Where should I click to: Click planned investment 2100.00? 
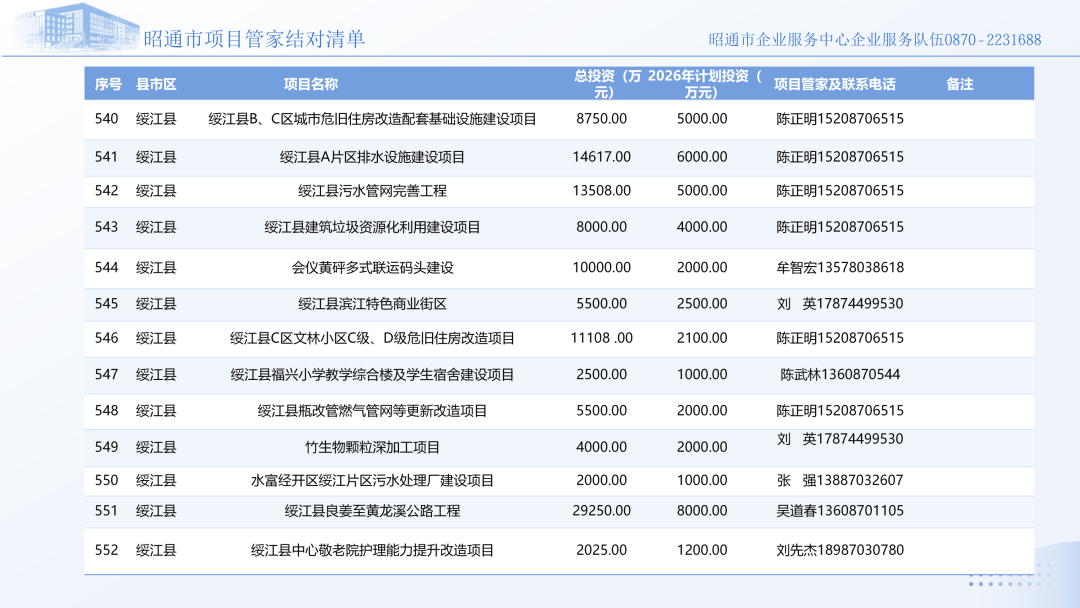(702, 338)
